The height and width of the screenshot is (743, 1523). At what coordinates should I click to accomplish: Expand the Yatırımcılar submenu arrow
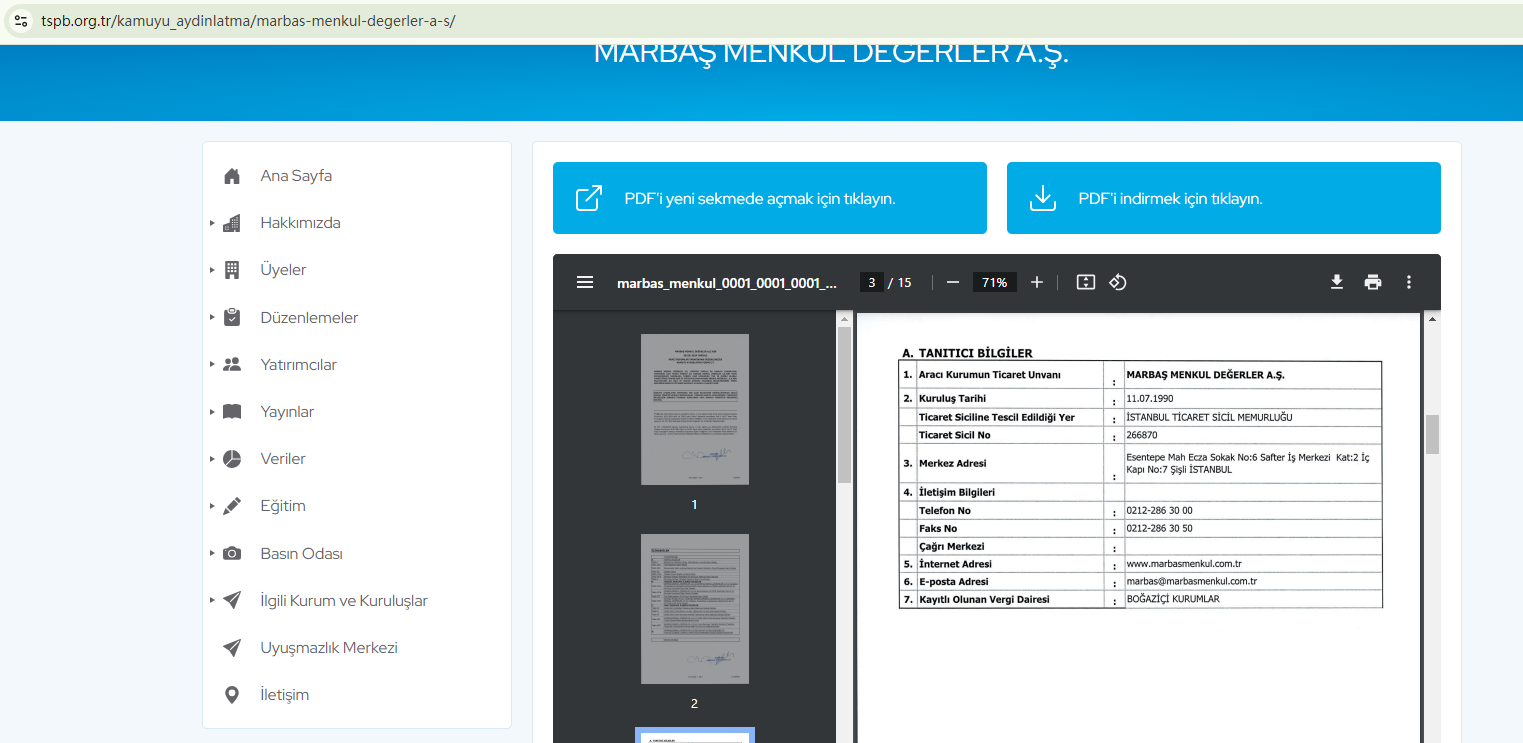212,364
